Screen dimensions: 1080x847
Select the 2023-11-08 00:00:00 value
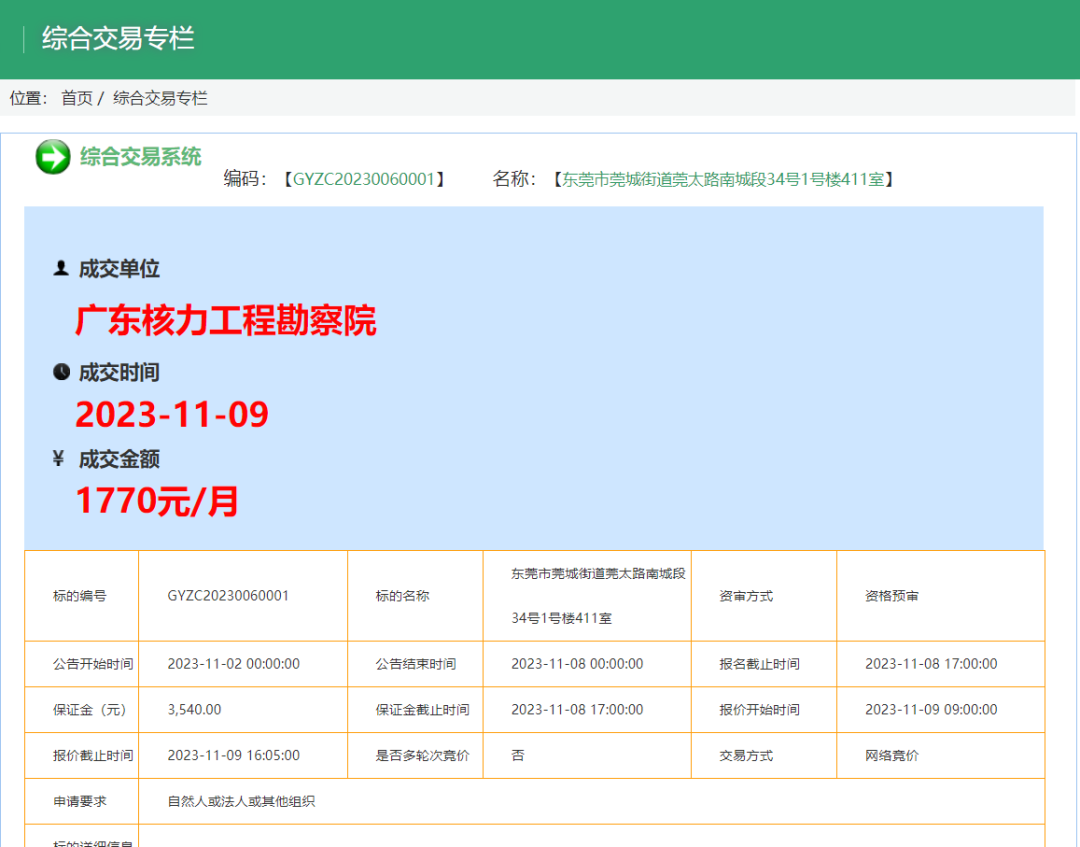pos(577,664)
